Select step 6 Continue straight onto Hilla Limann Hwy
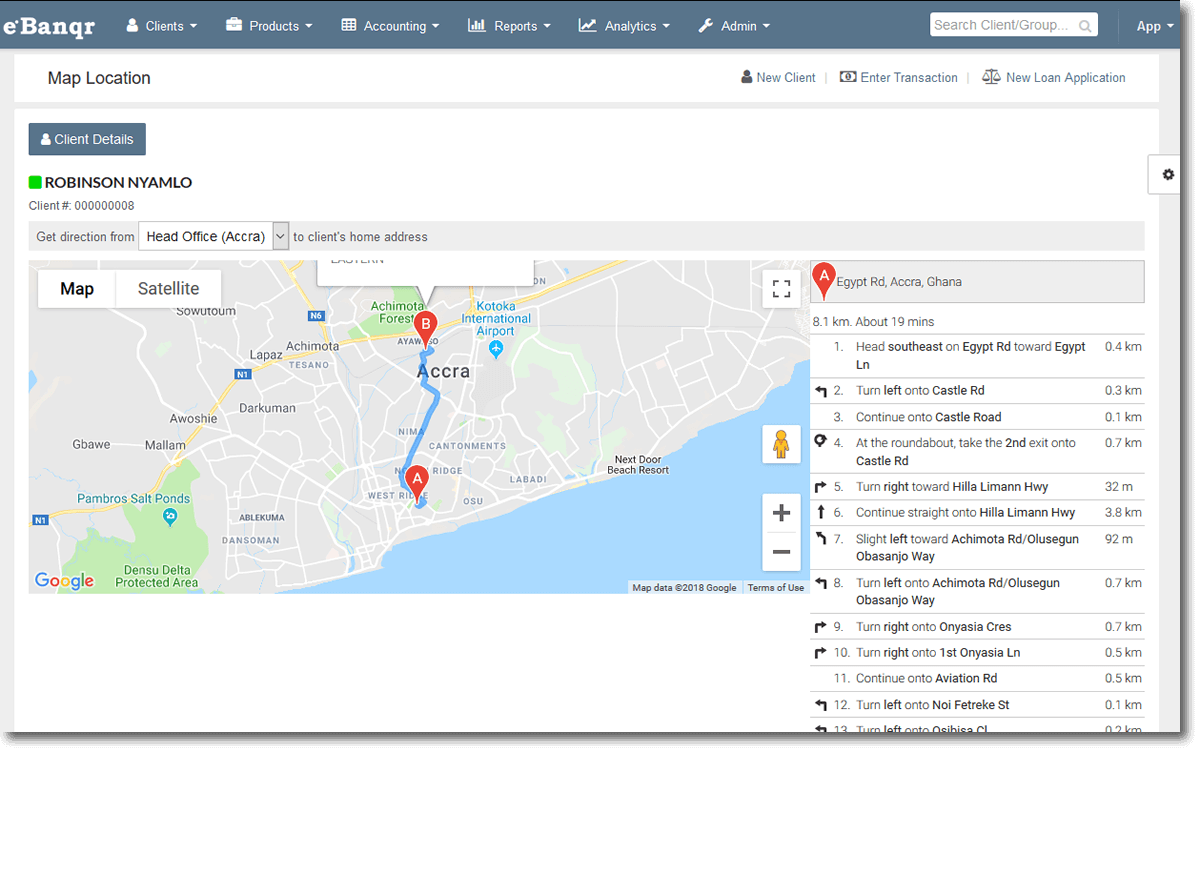 coord(977,513)
